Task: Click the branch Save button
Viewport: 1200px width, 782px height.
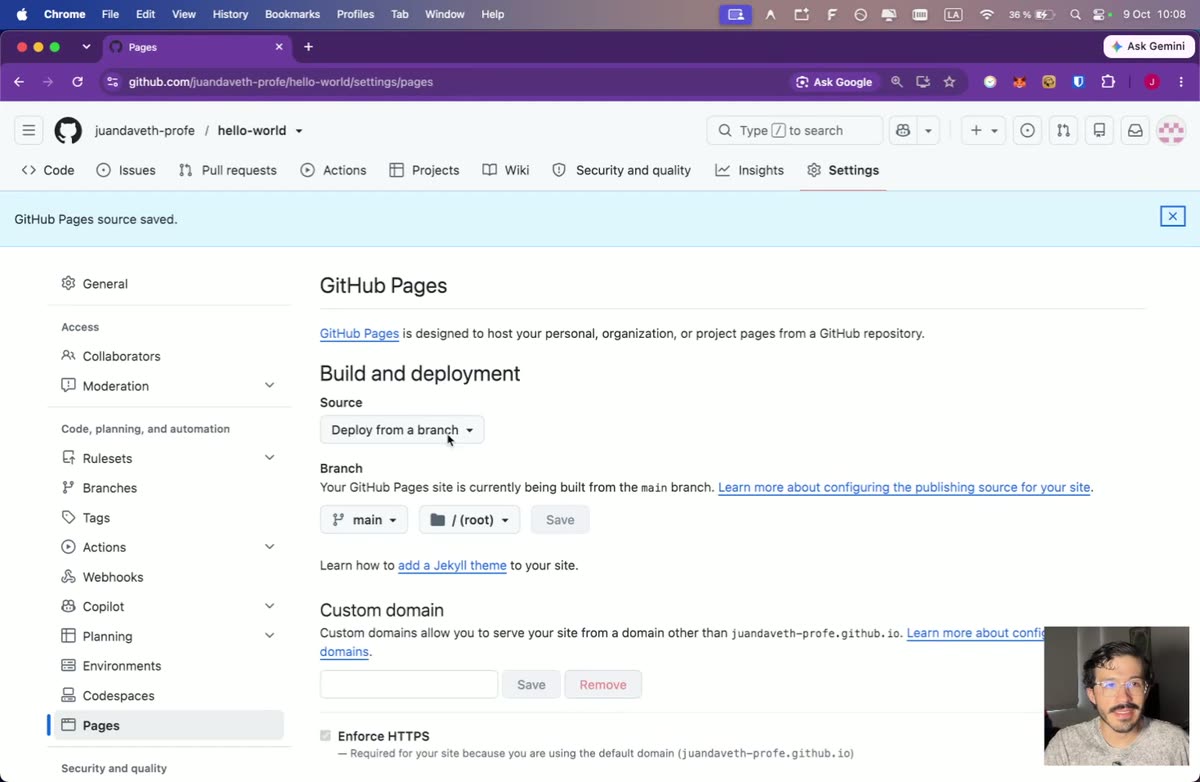Action: click(x=560, y=520)
